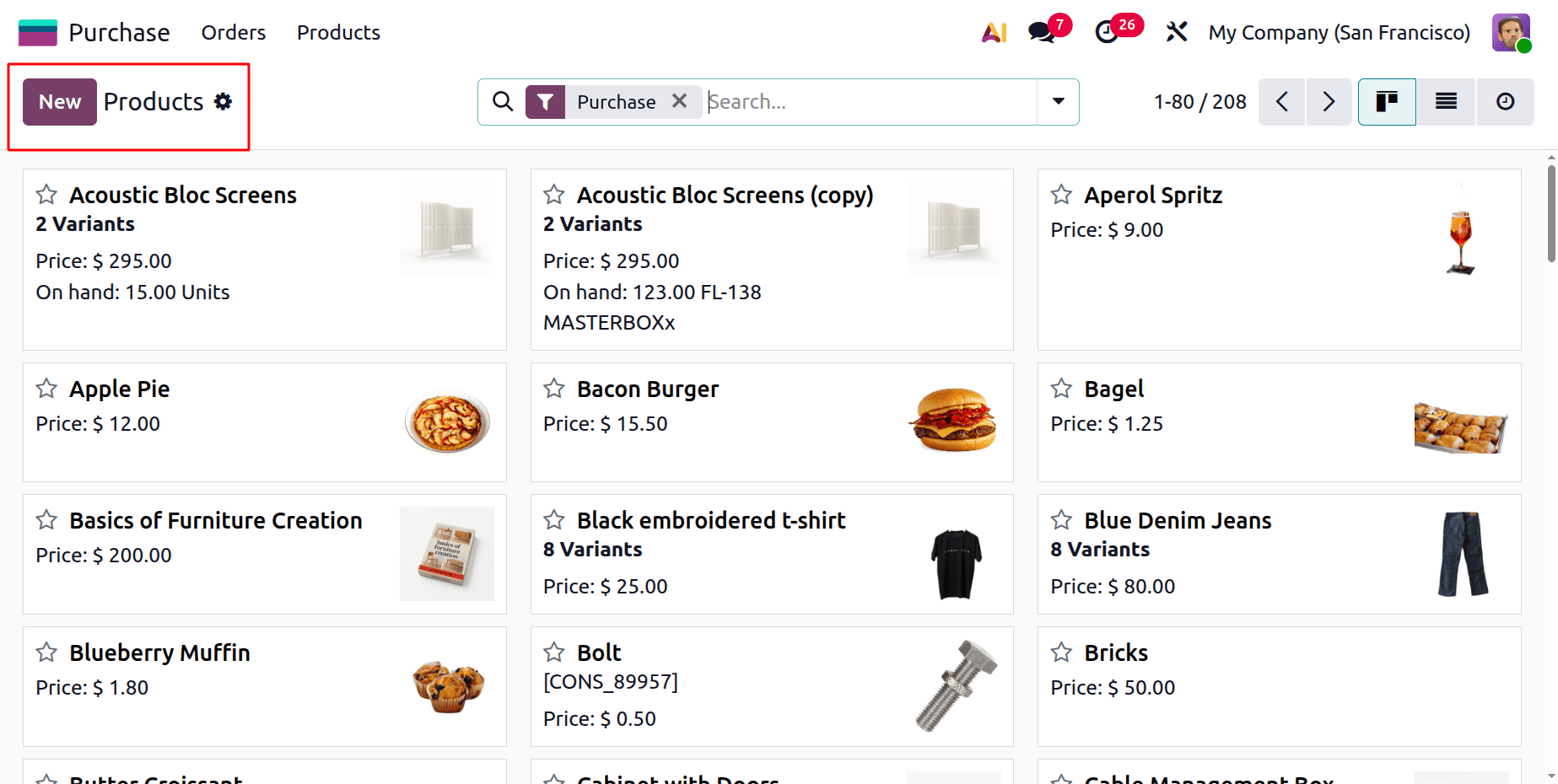Open the Orders menu
This screenshot has width=1558, height=784.
(x=233, y=32)
